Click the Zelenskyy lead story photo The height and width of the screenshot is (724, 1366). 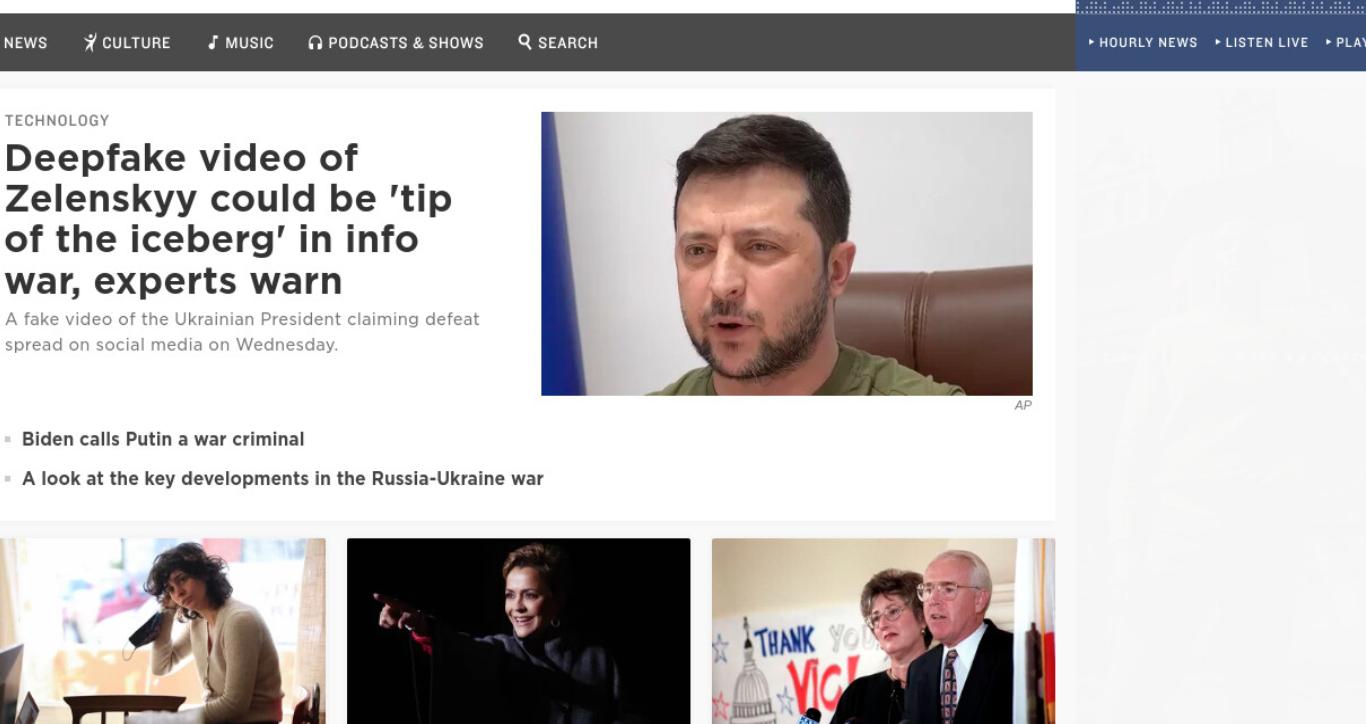coord(787,253)
